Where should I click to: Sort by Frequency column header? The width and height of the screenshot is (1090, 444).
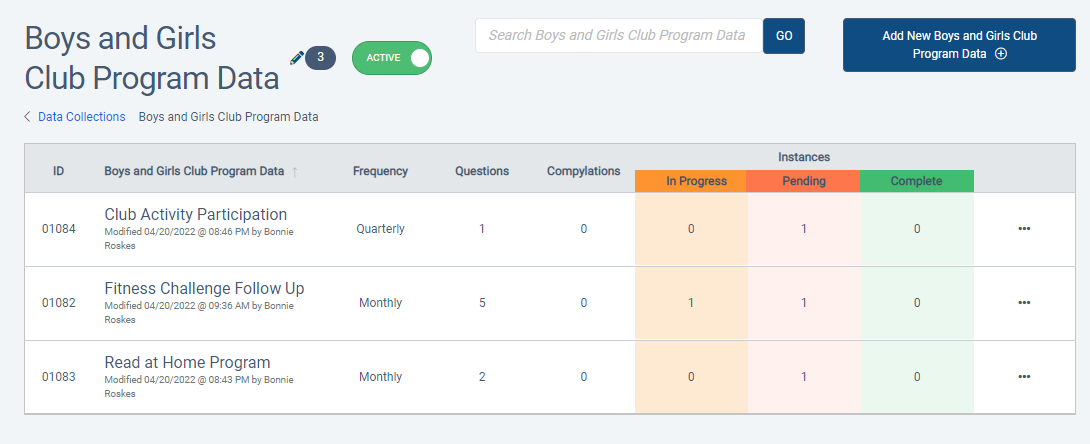pos(380,171)
